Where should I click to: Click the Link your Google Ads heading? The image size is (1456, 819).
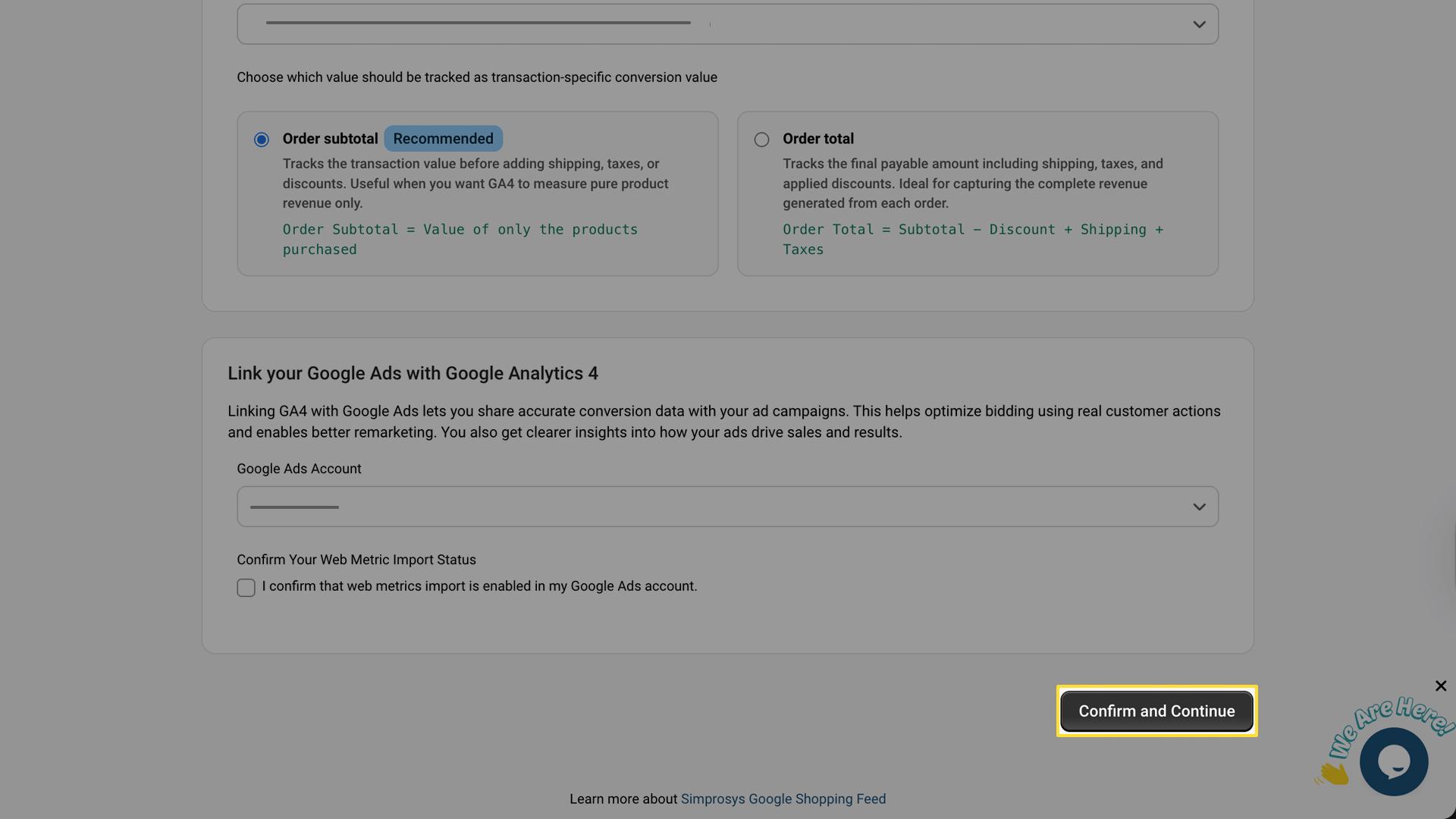click(413, 373)
